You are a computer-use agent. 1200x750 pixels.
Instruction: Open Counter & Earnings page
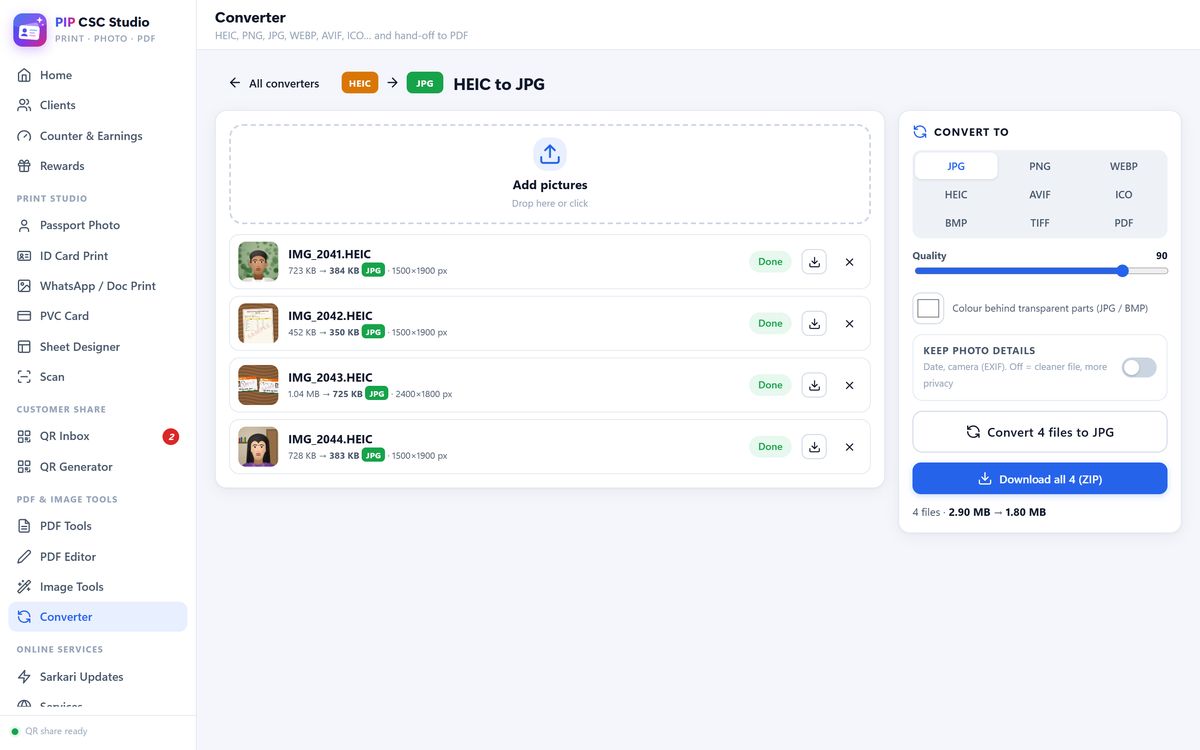click(x=98, y=136)
